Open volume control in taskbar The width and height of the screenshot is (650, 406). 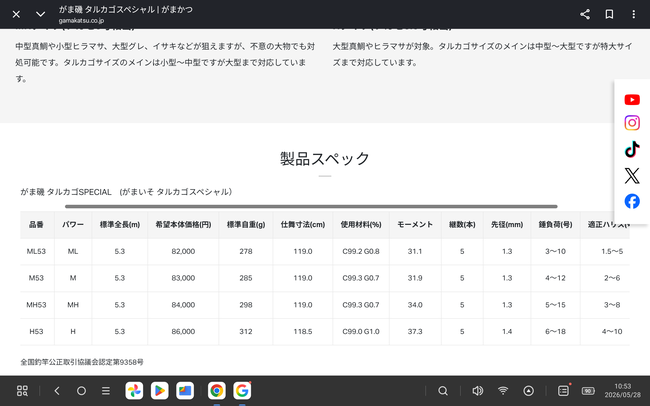[478, 391]
